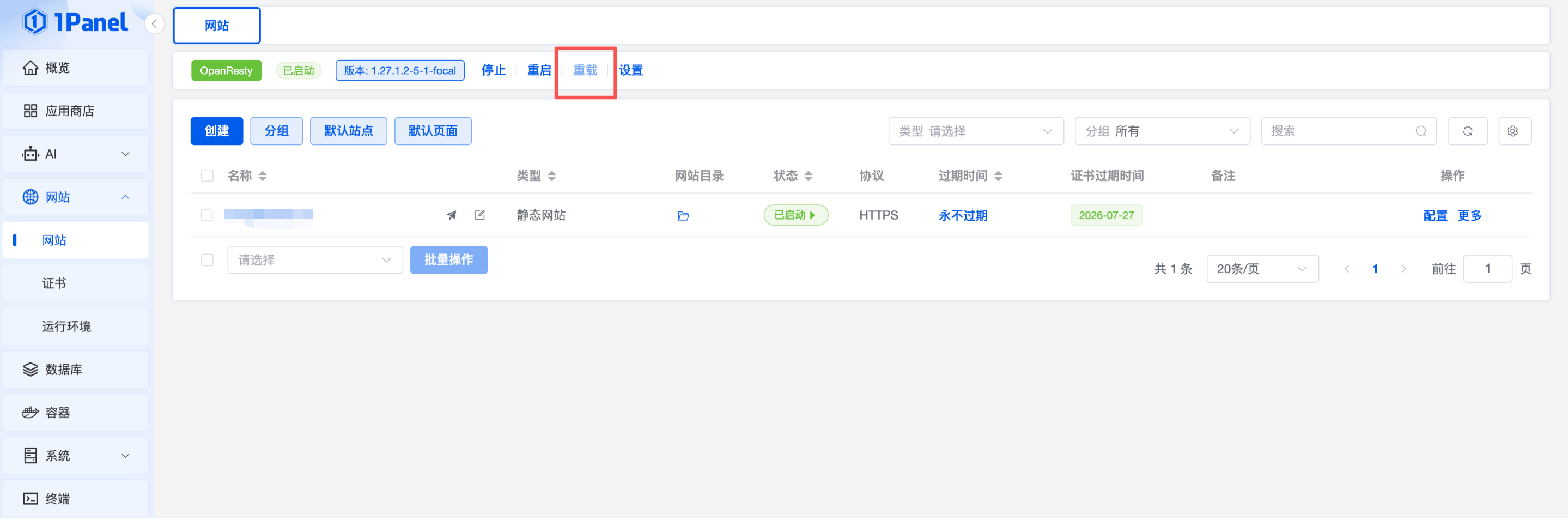Open the website folder directory icon
Viewport: 1568px width, 520px height.
click(683, 216)
